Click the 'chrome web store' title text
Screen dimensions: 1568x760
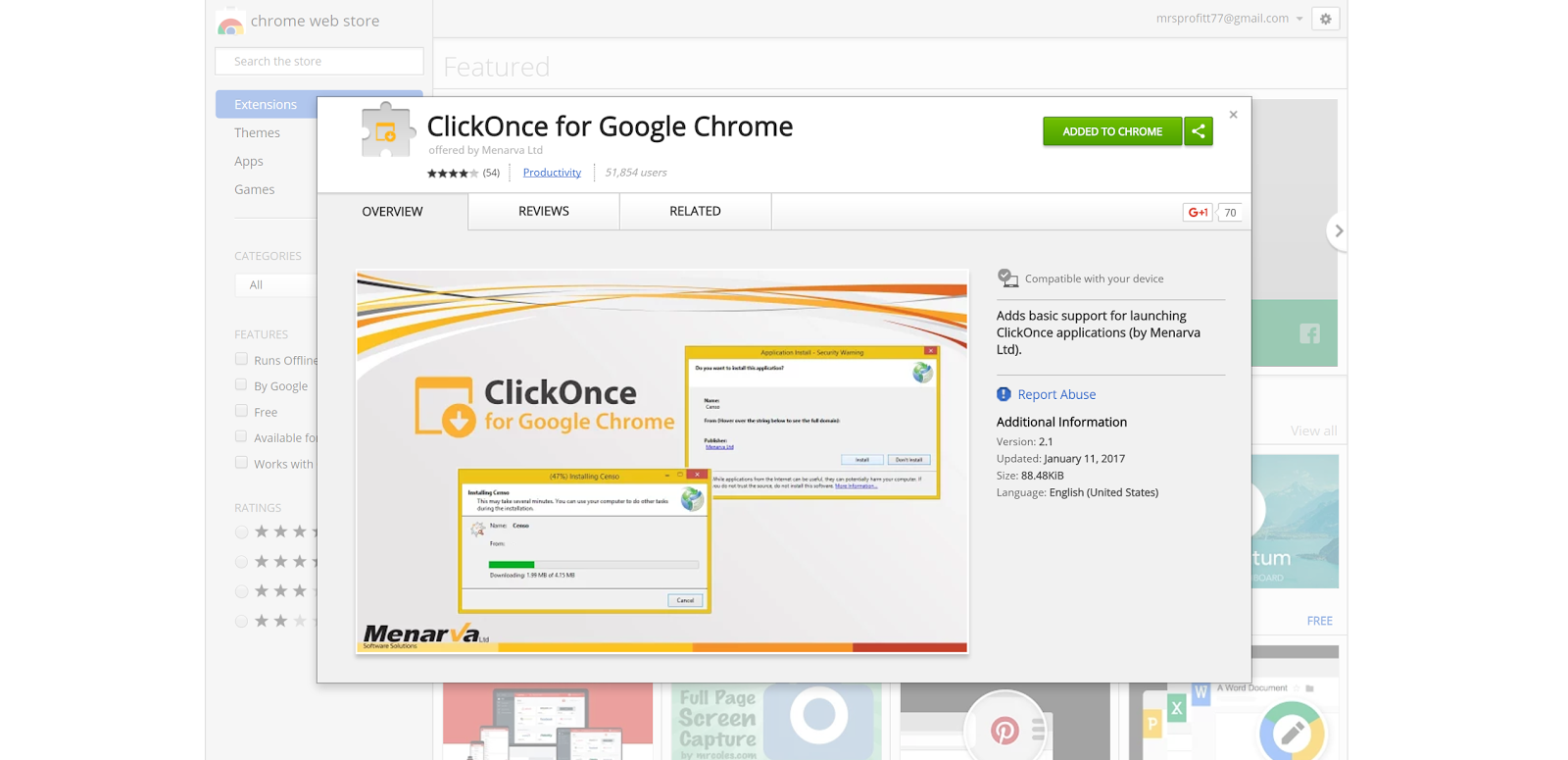pyautogui.click(x=315, y=21)
